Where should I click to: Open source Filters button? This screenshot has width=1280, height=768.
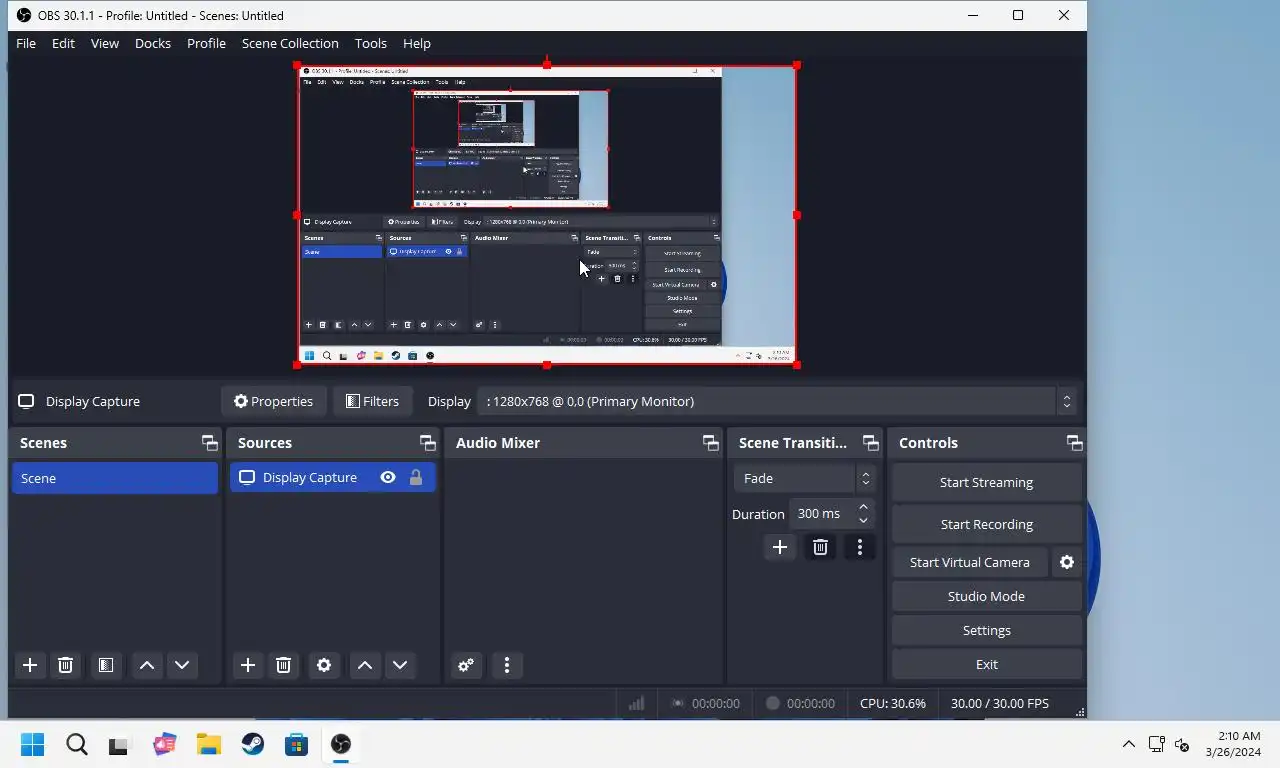[x=372, y=401]
